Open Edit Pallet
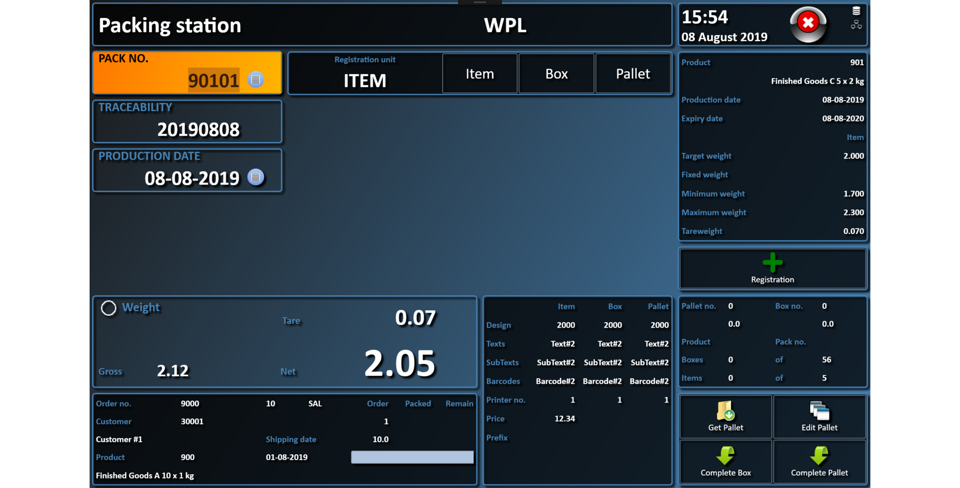The image size is (960, 488). [819, 411]
